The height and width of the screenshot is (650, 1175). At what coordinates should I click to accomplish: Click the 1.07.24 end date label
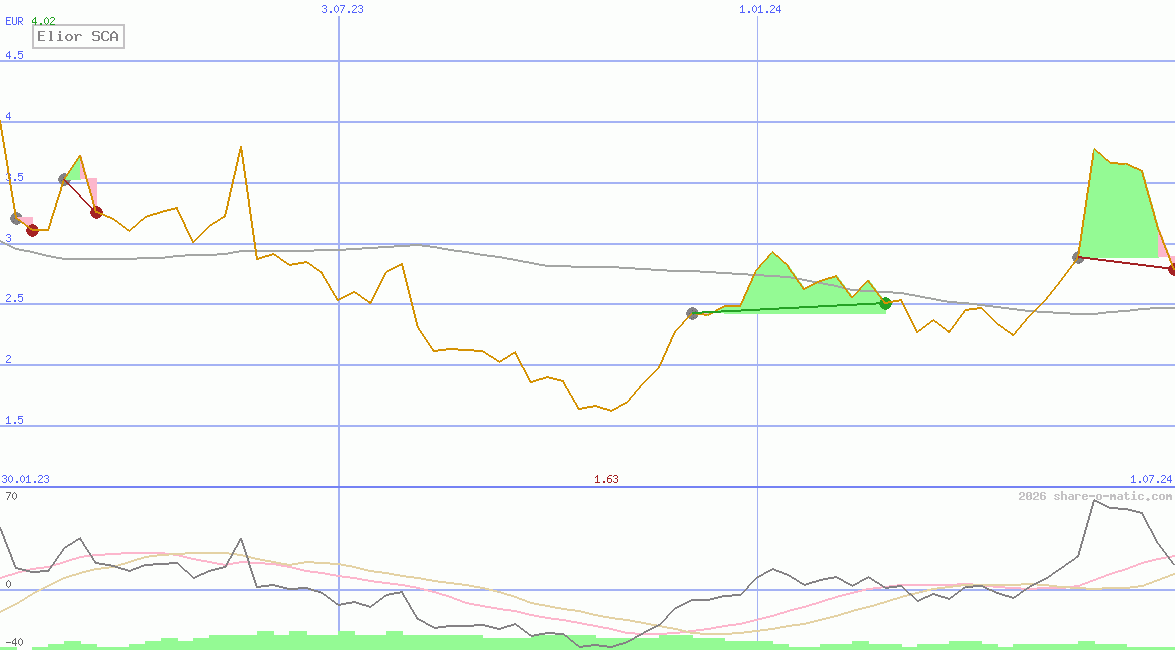click(1150, 479)
